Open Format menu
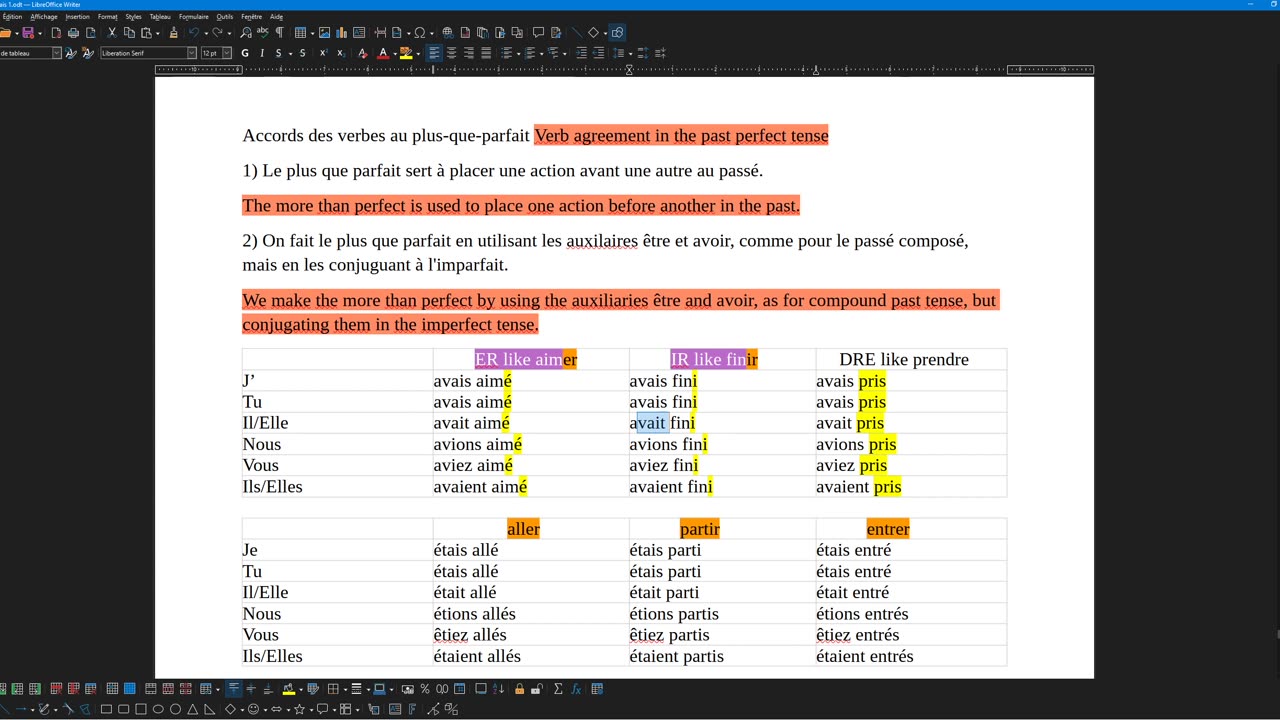The width and height of the screenshot is (1280, 720). (107, 17)
